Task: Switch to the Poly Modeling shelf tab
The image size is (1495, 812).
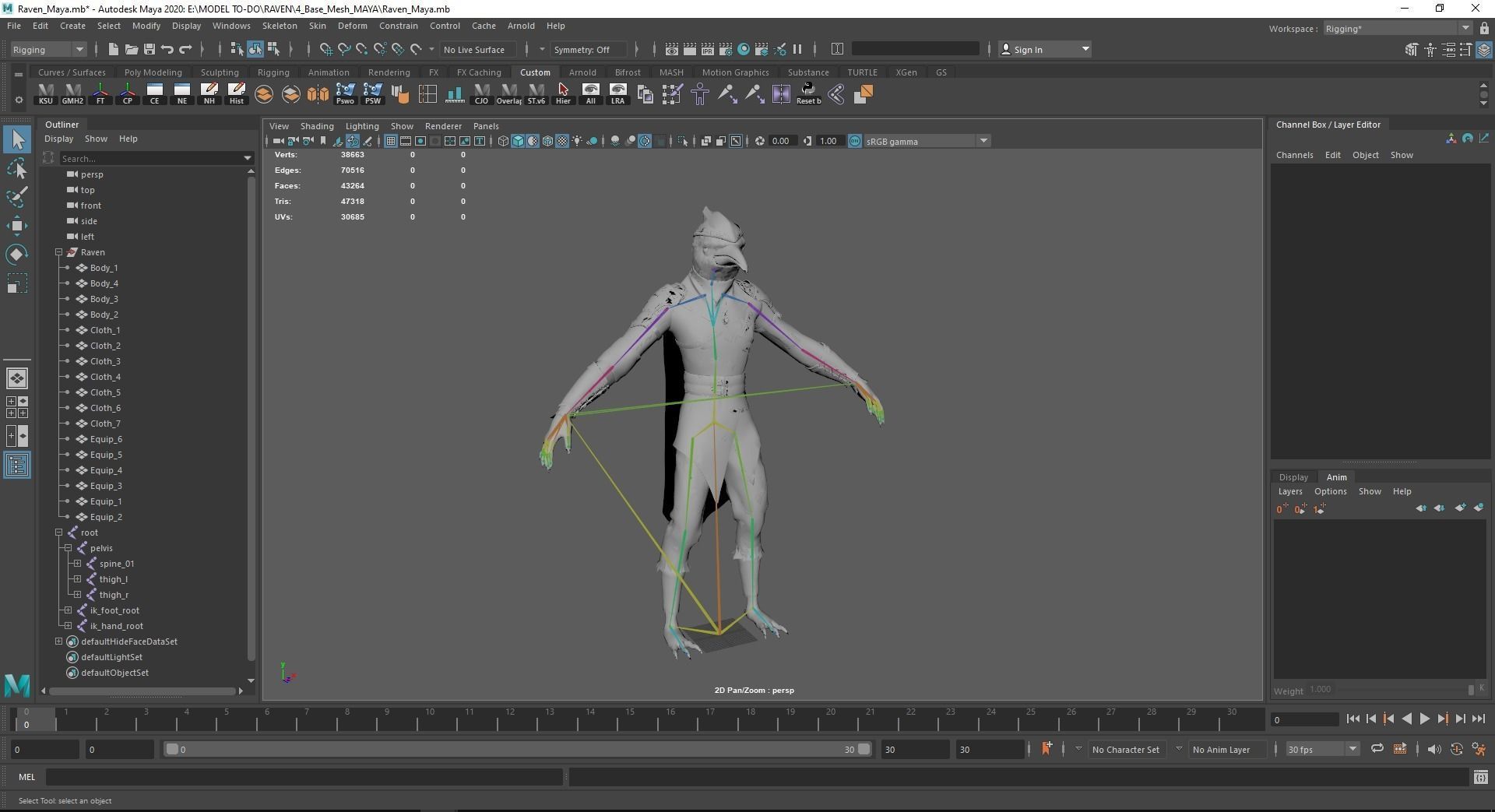Action: pyautogui.click(x=153, y=72)
